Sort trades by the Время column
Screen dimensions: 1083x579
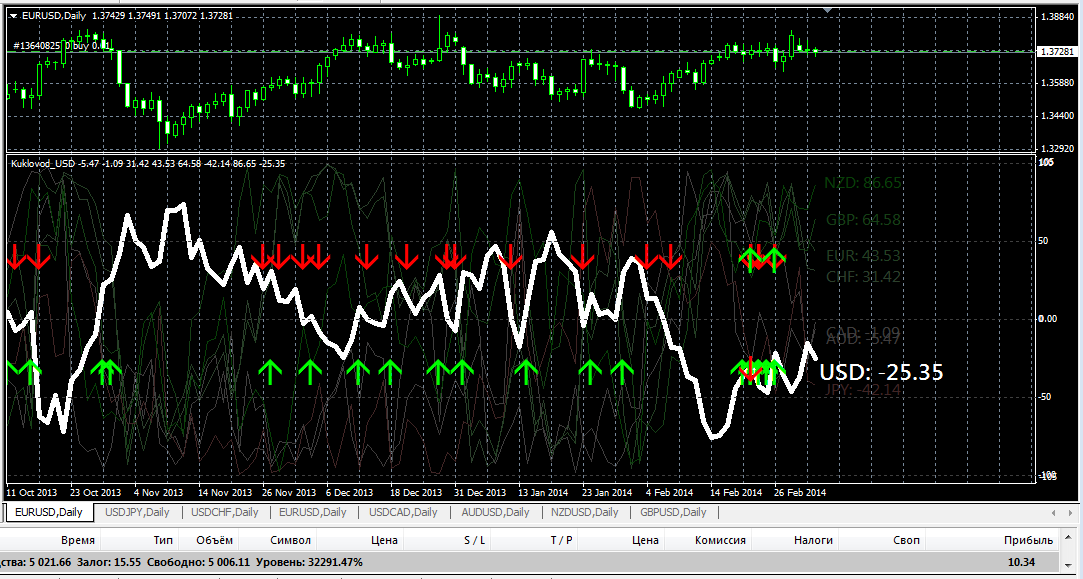(x=78, y=540)
